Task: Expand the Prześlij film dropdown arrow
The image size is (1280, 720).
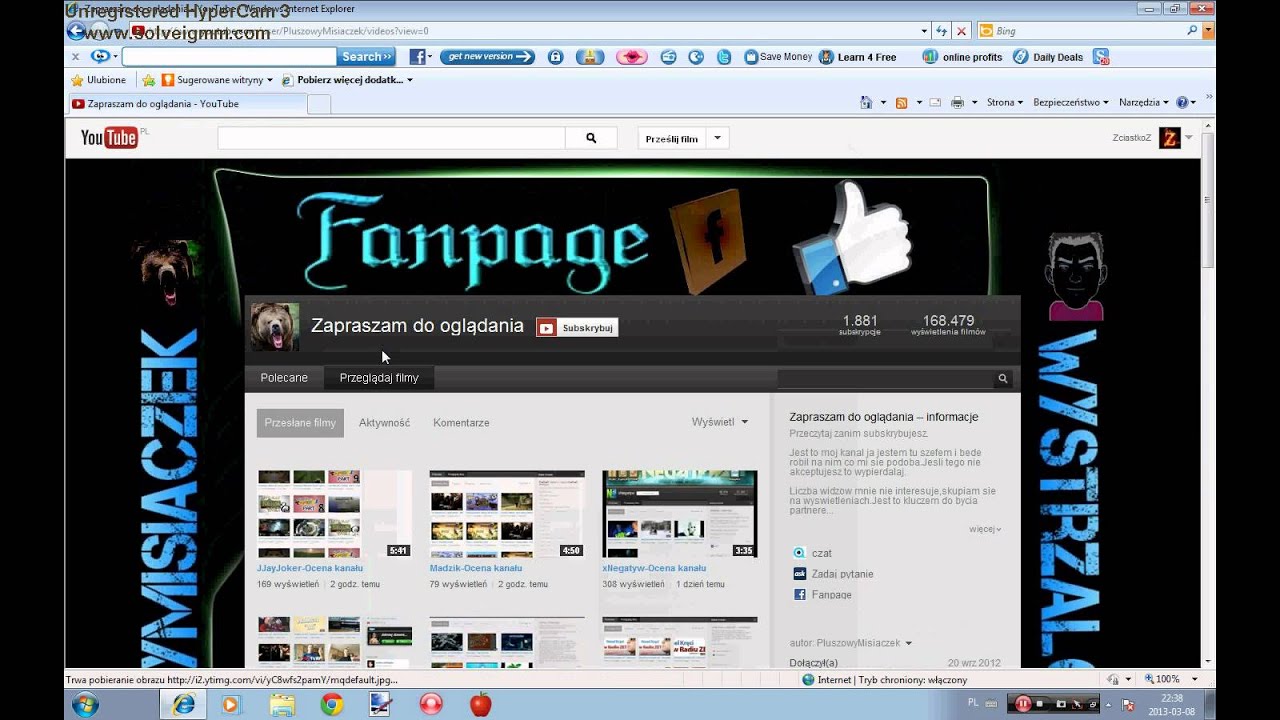Action: (x=717, y=138)
